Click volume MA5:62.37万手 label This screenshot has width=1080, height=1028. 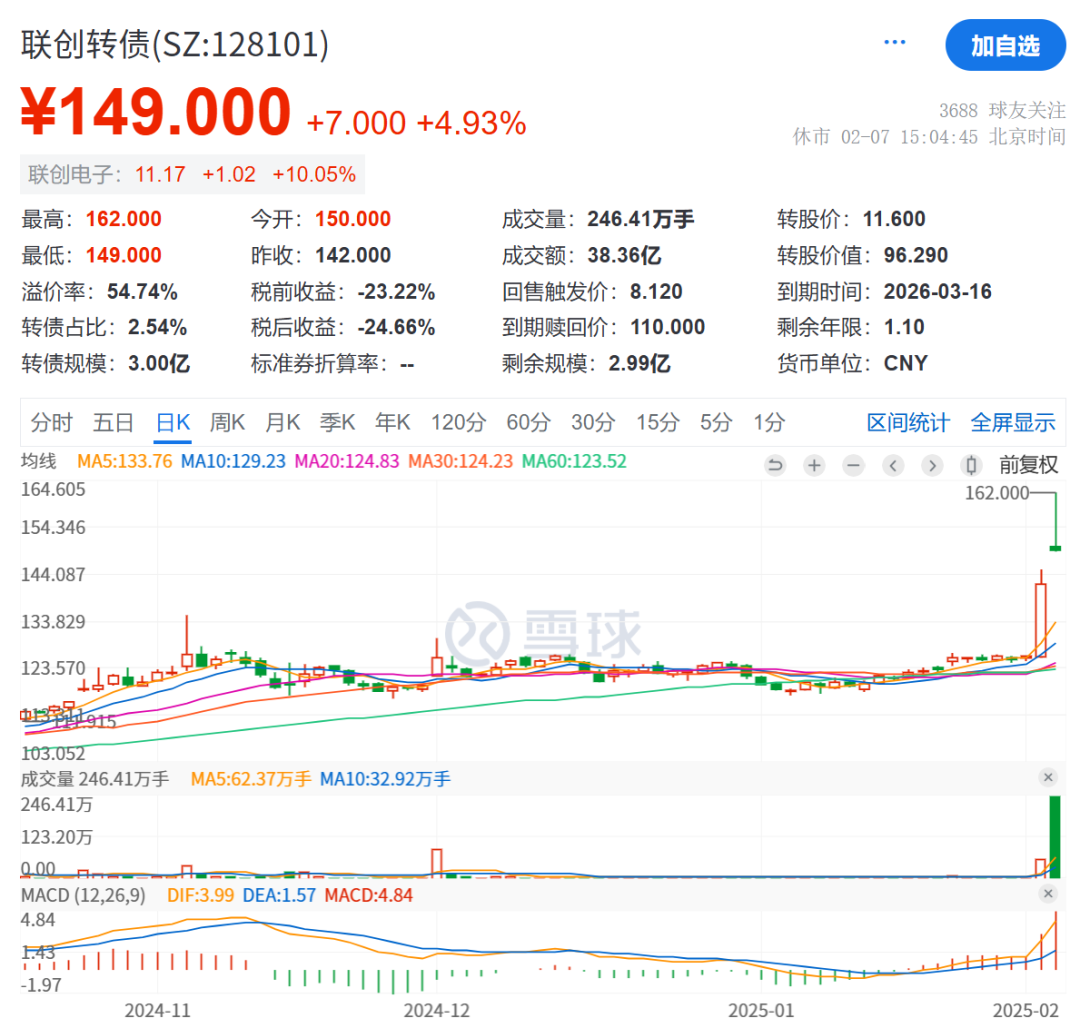tap(251, 779)
